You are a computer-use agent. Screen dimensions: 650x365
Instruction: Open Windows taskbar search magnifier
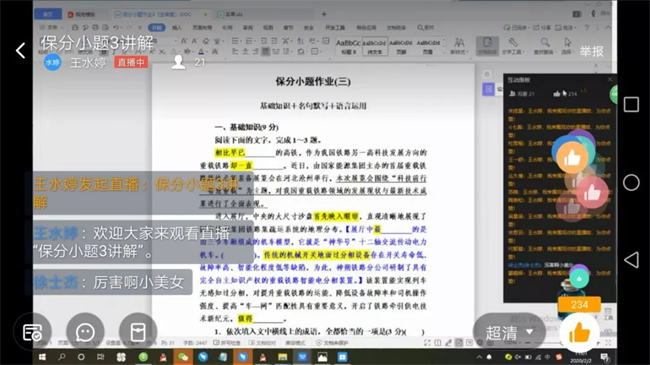pos(62,357)
